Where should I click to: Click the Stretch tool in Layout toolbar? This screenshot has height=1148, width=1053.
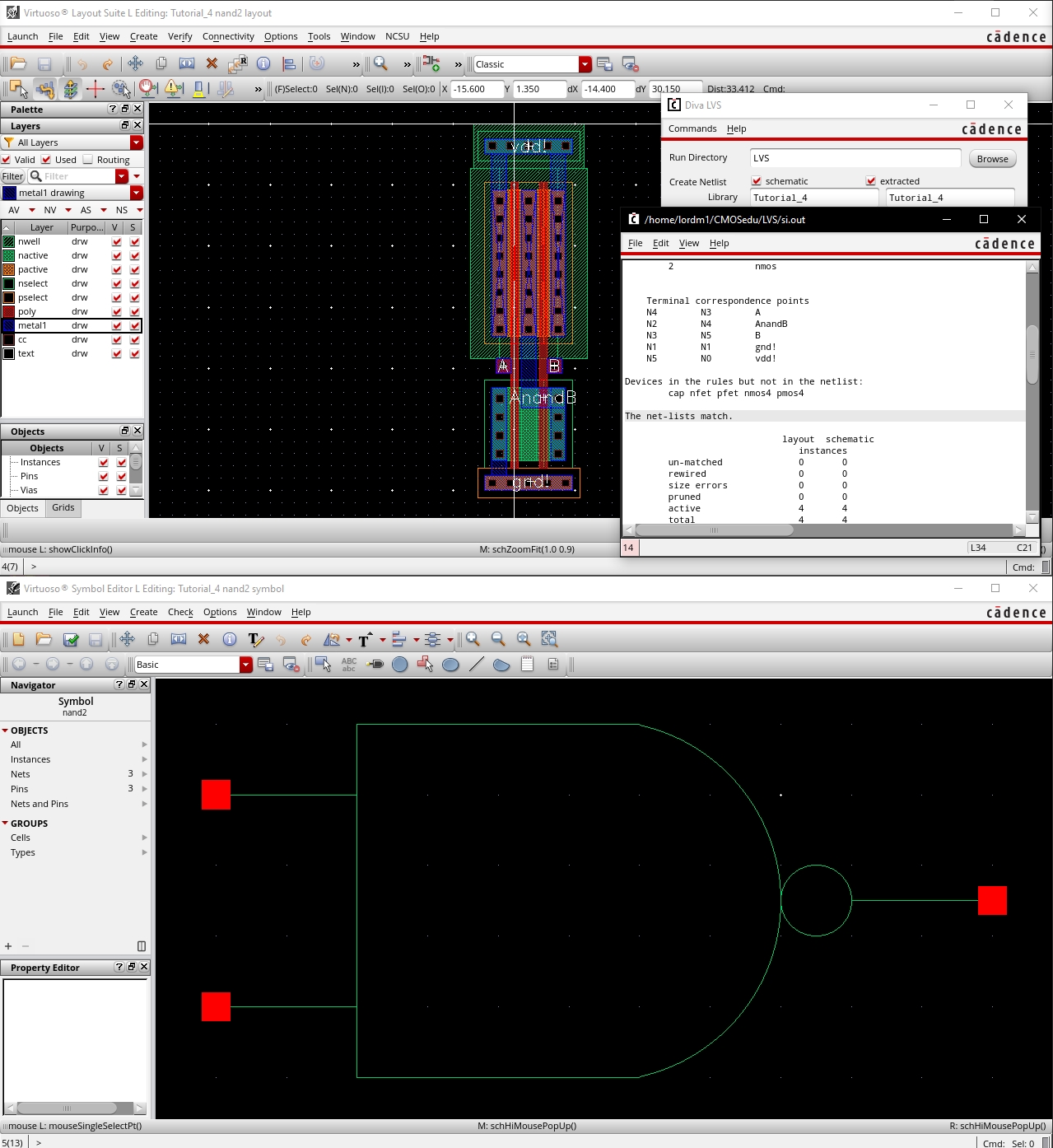(x=187, y=64)
